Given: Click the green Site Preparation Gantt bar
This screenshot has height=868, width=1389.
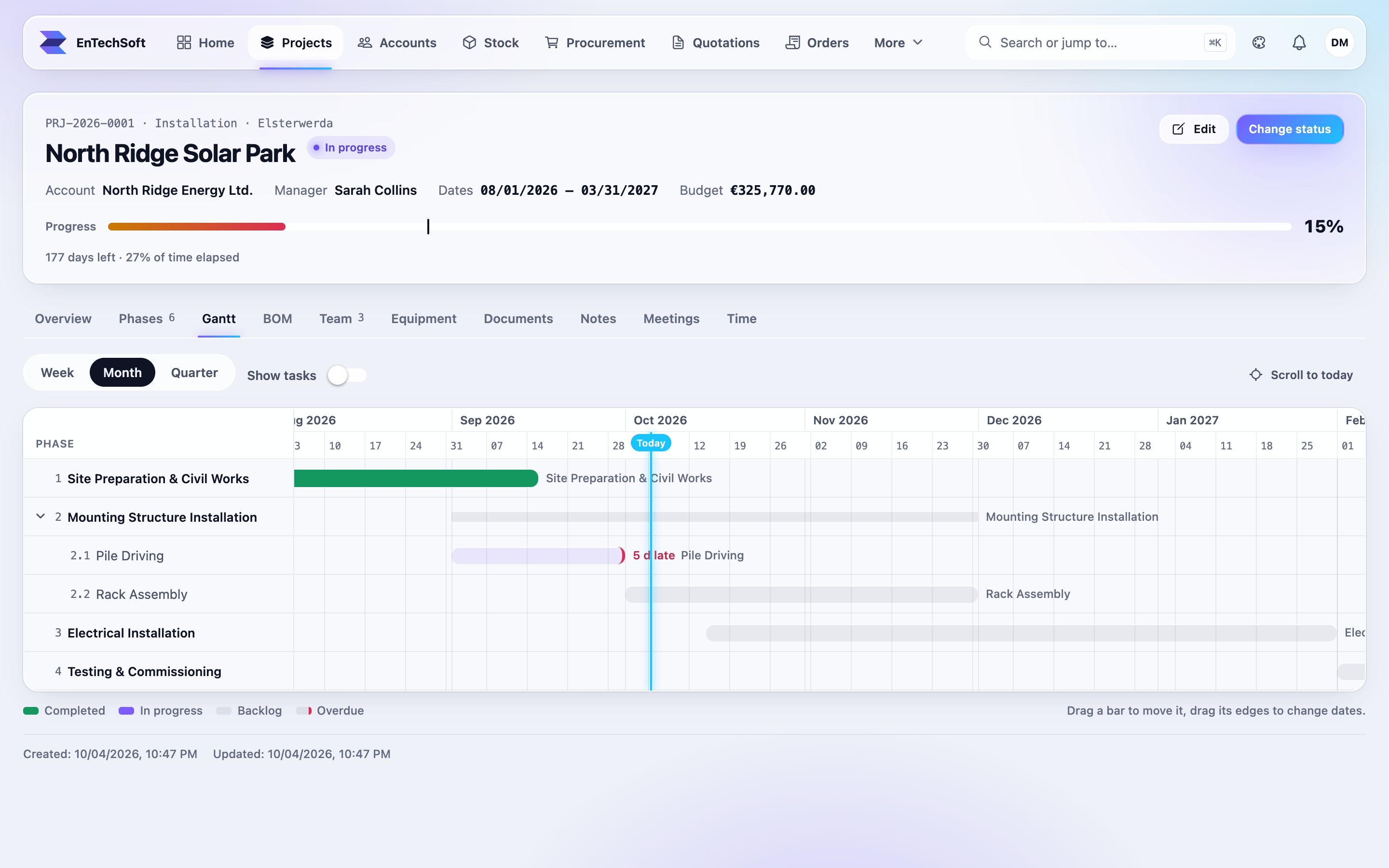Looking at the screenshot, I should click(x=416, y=478).
